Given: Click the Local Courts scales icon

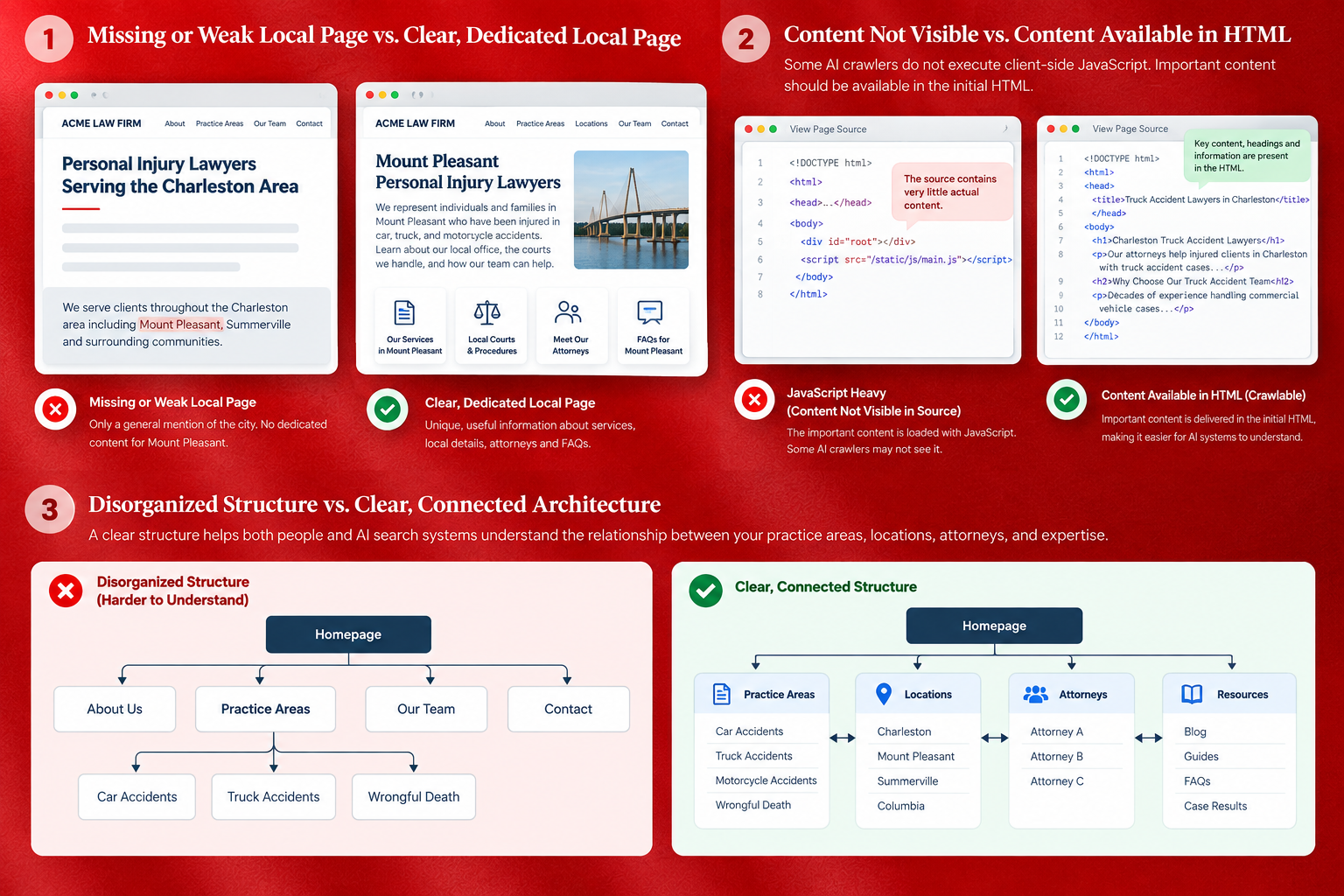Looking at the screenshot, I should point(487,312).
